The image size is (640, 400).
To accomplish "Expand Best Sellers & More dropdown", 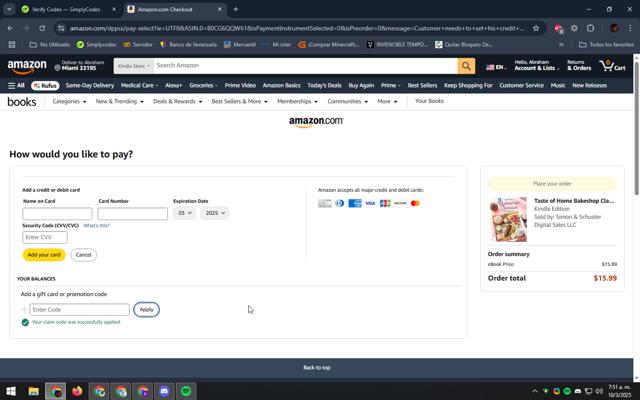I will pyautogui.click(x=240, y=101).
